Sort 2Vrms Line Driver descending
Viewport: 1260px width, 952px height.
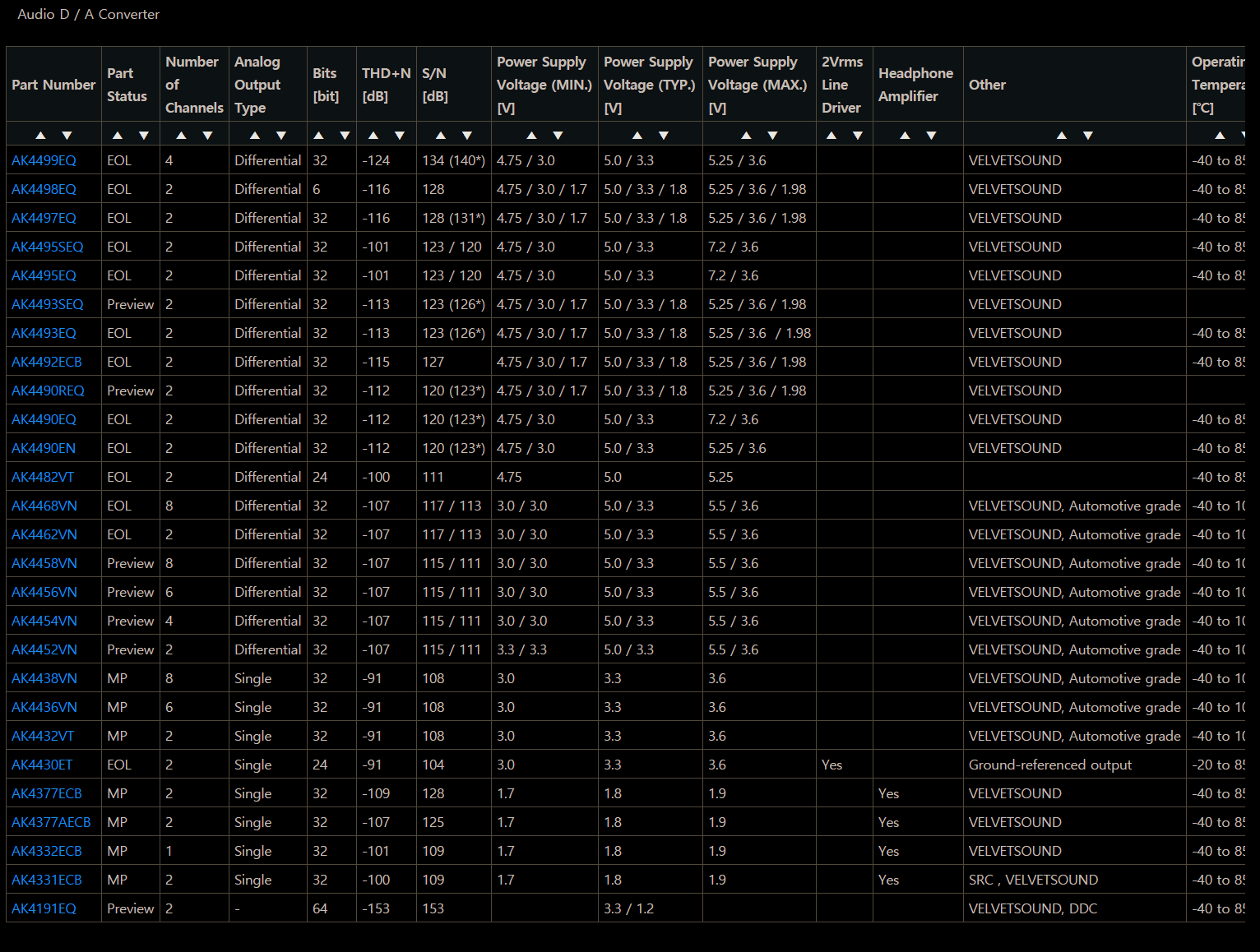tap(858, 136)
